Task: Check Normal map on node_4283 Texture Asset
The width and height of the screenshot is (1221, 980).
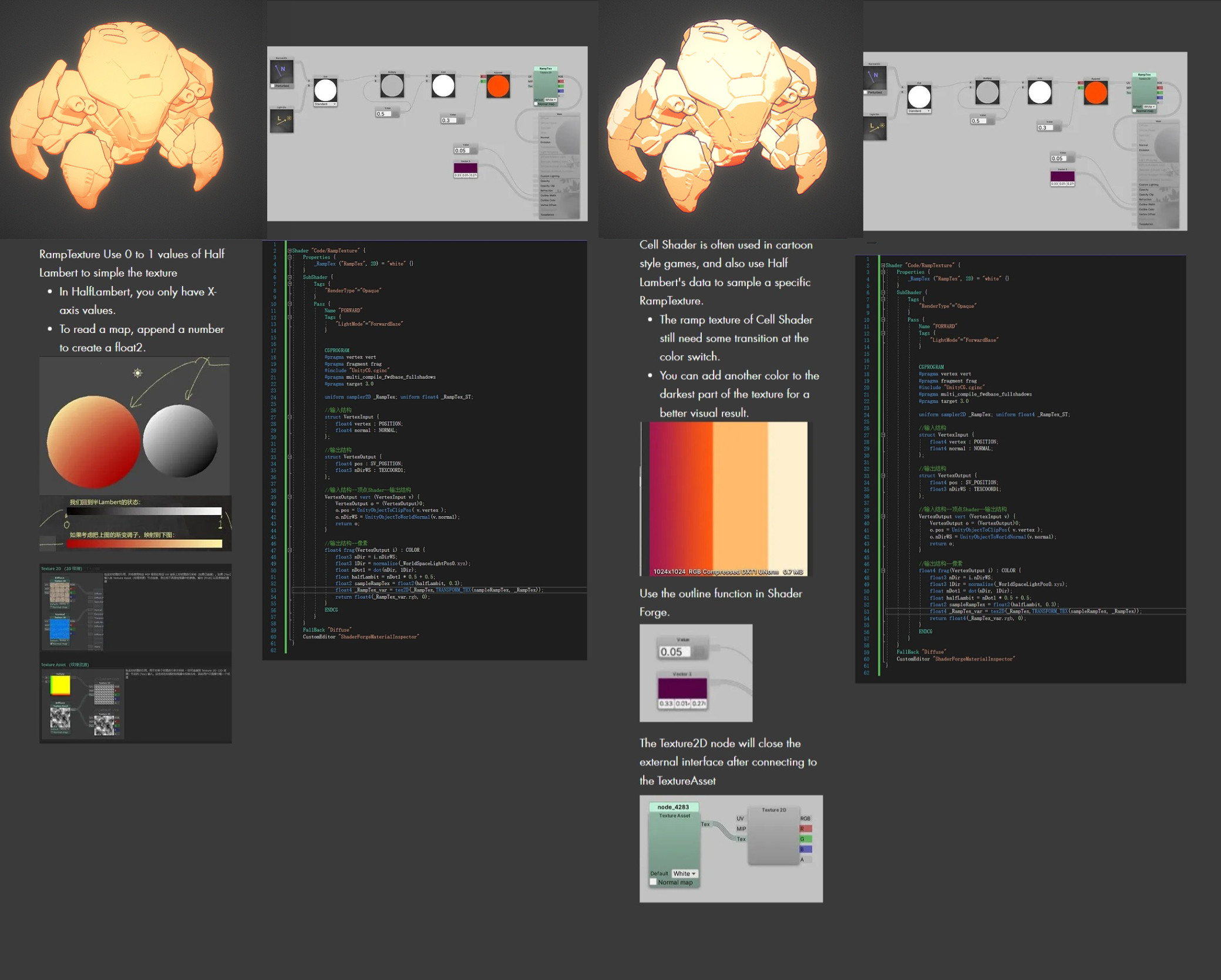Action: [653, 882]
